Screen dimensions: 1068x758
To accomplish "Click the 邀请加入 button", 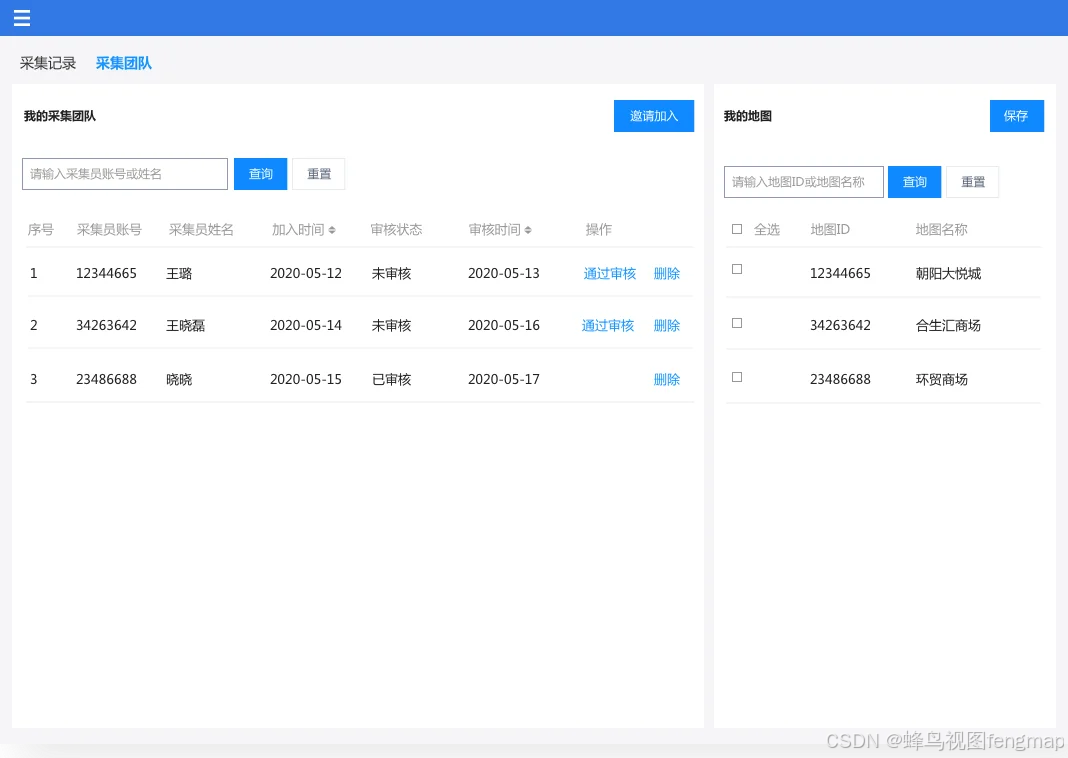I will [654, 116].
